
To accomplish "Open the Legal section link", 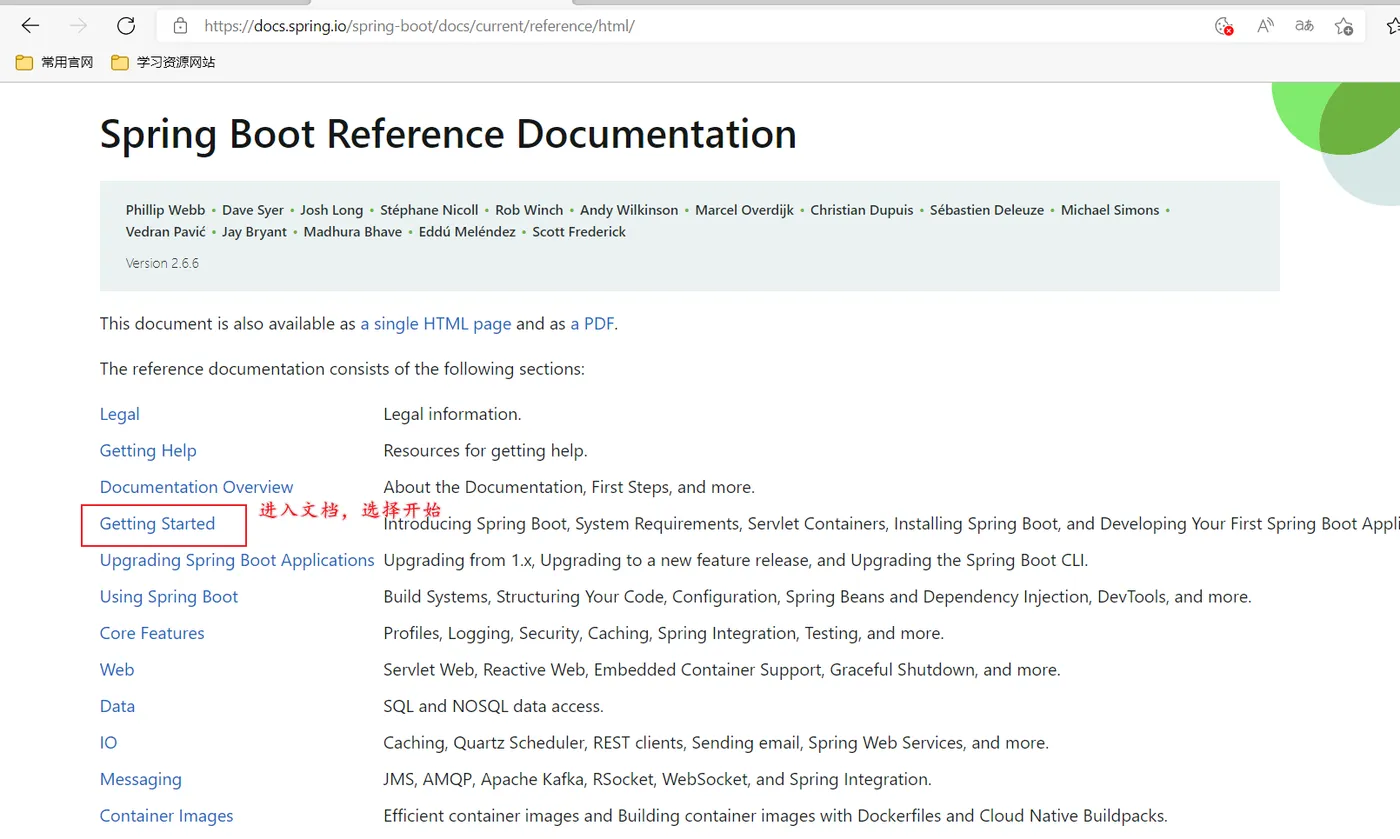I will pyautogui.click(x=119, y=414).
